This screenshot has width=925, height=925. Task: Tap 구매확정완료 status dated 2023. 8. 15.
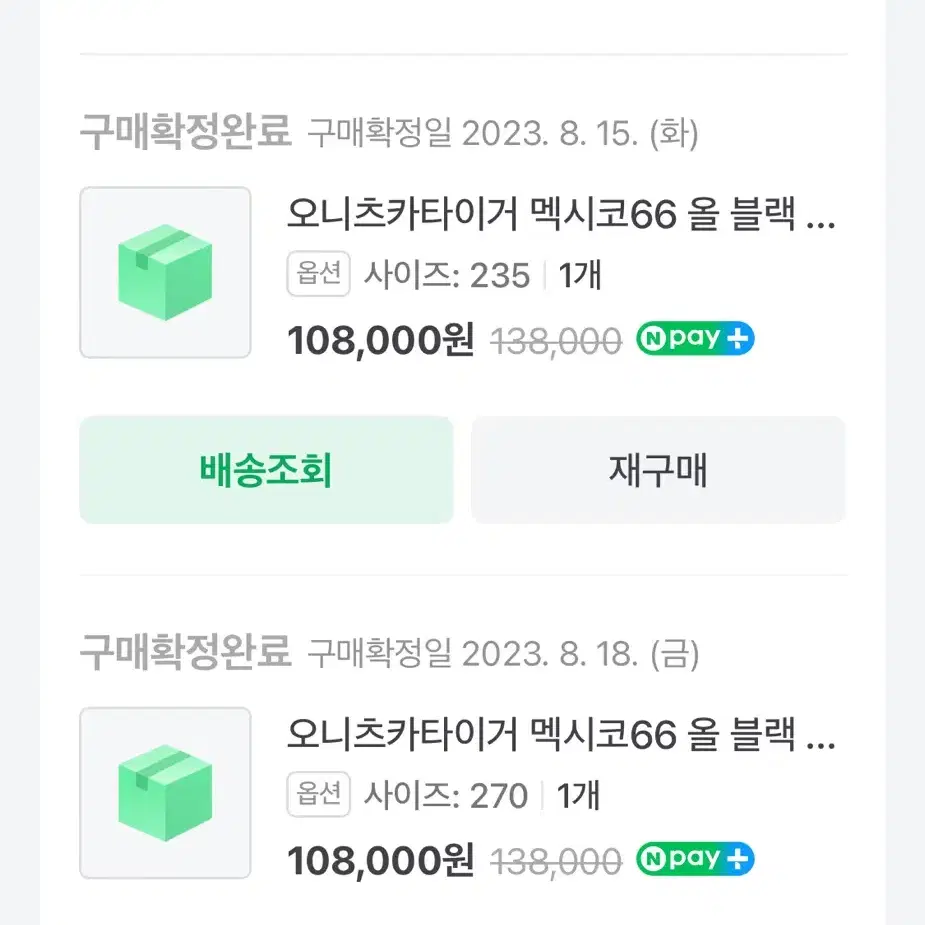185,131
